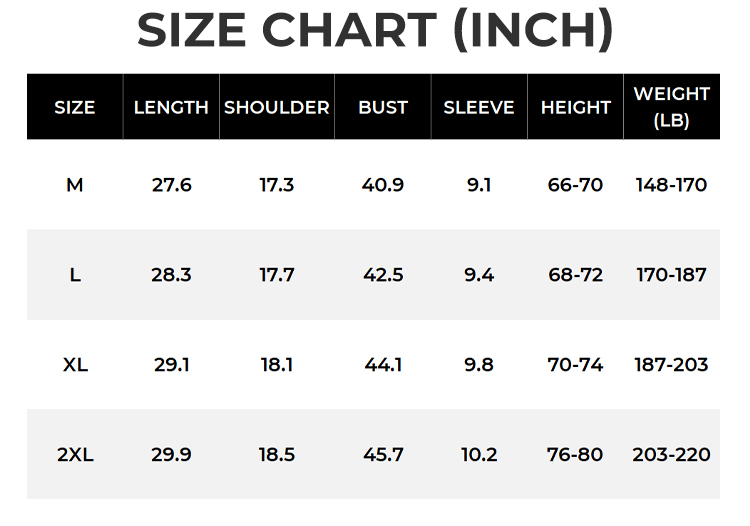Select the L size row label
Viewport: 750px width, 526px height.
[x=75, y=275]
